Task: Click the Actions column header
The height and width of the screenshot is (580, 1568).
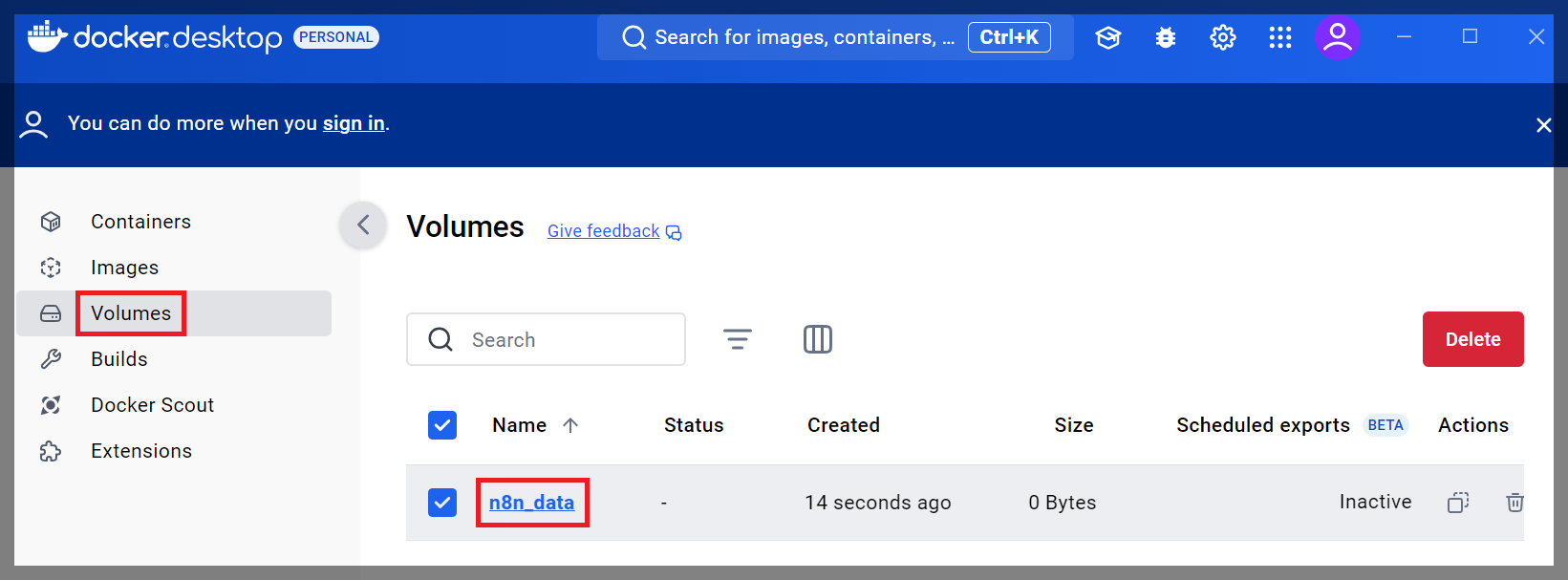Action: click(1473, 425)
